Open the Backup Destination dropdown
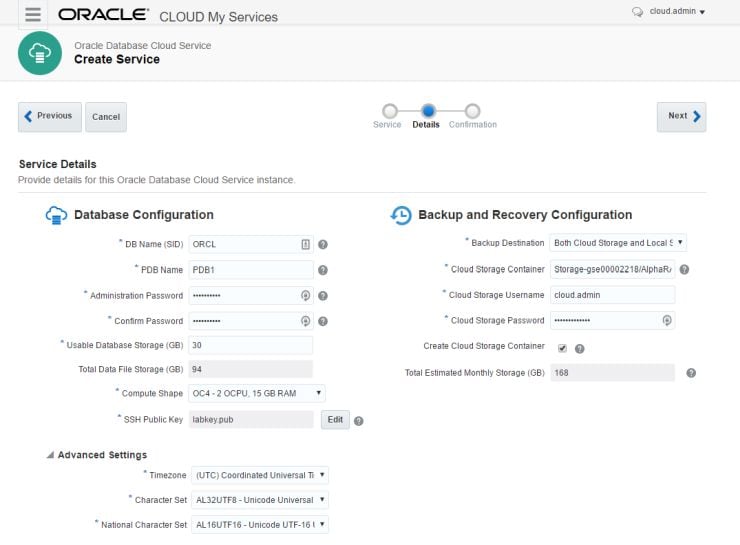Image resolution: width=740 pixels, height=545 pixels. (618, 243)
